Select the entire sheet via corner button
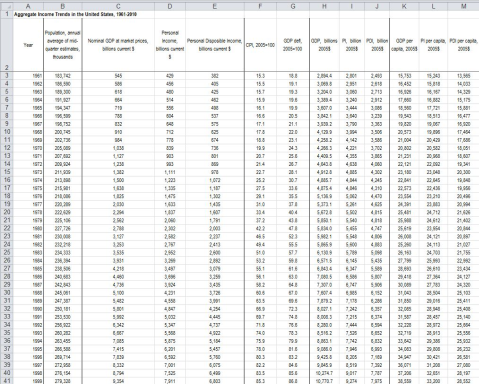479x384 pixels. pyautogui.click(x=6, y=7)
